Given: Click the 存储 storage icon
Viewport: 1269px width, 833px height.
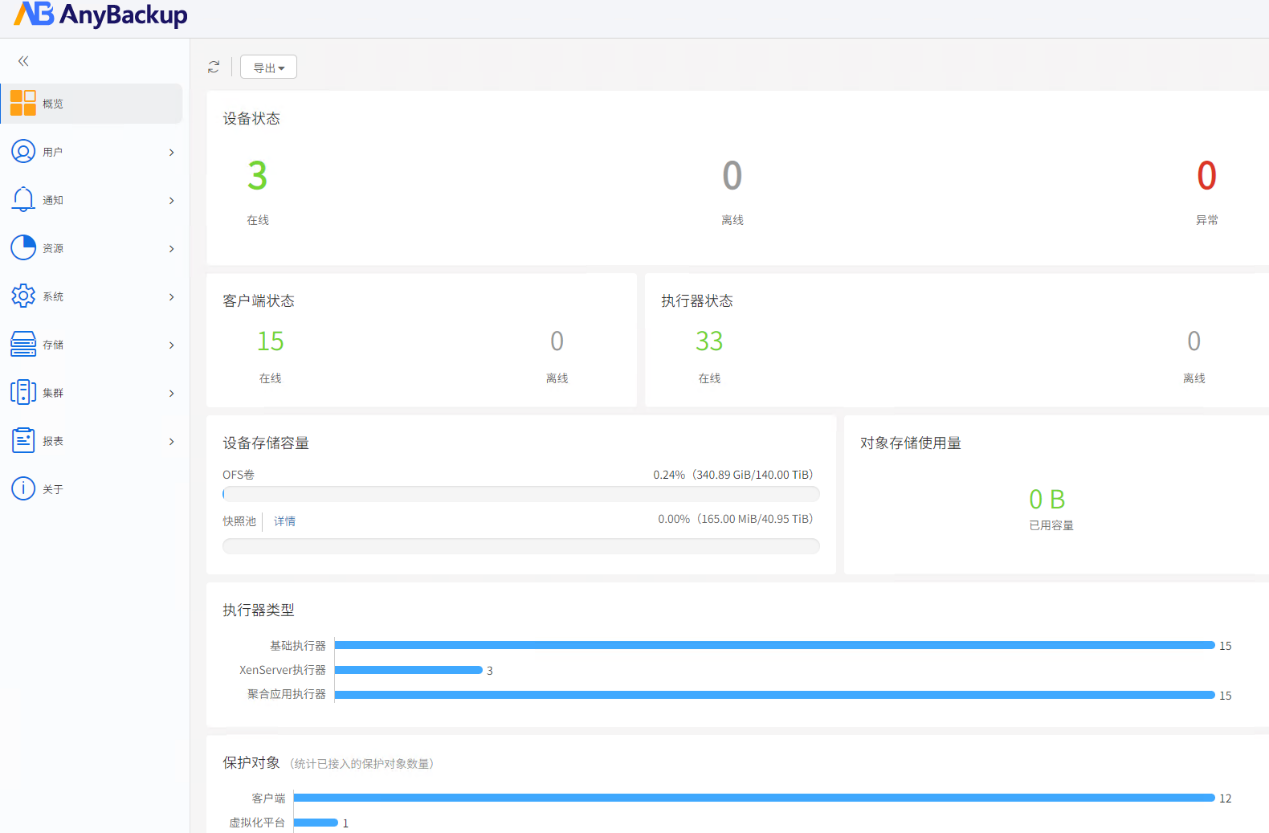Looking at the screenshot, I should pos(23,344).
